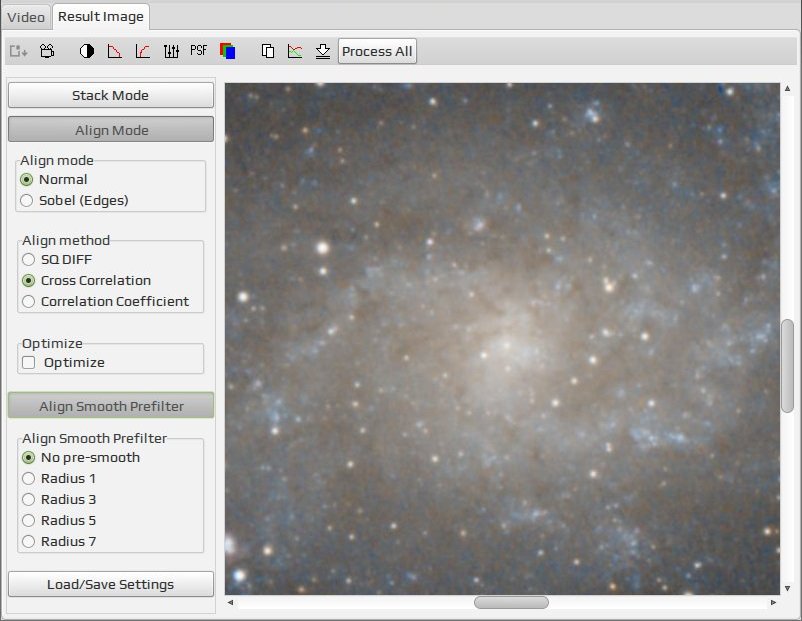The image size is (802, 621).
Task: Click the download arrow icon
Action: [x=323, y=51]
